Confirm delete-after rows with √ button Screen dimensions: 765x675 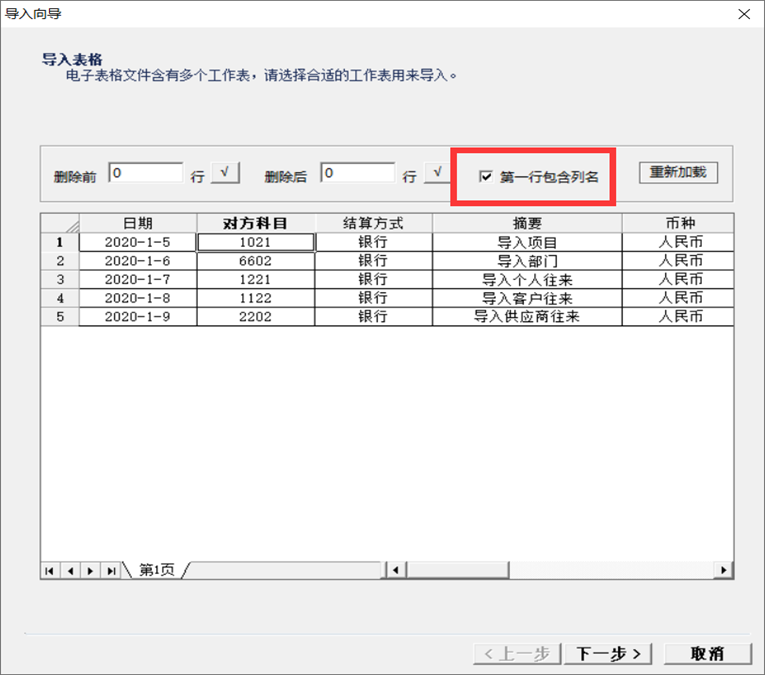(x=437, y=173)
